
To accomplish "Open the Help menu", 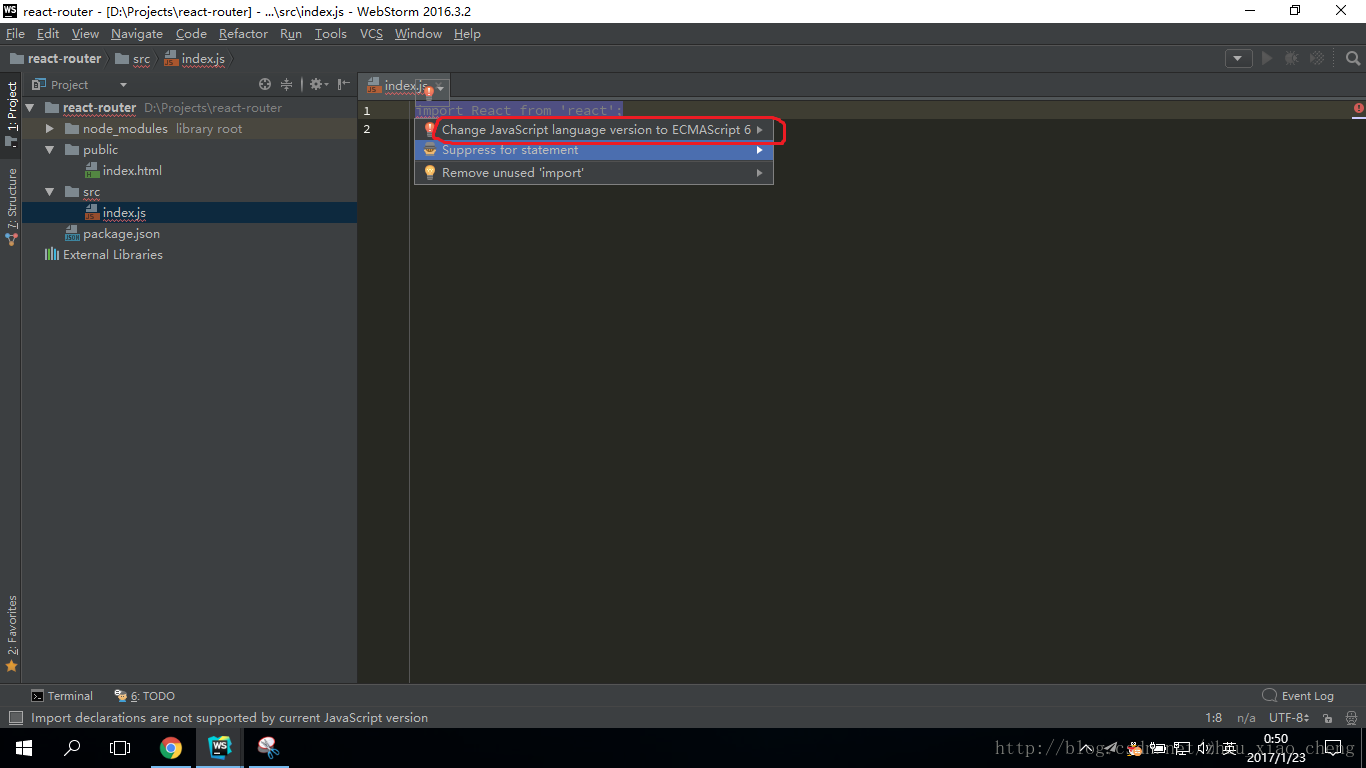I will 467,34.
